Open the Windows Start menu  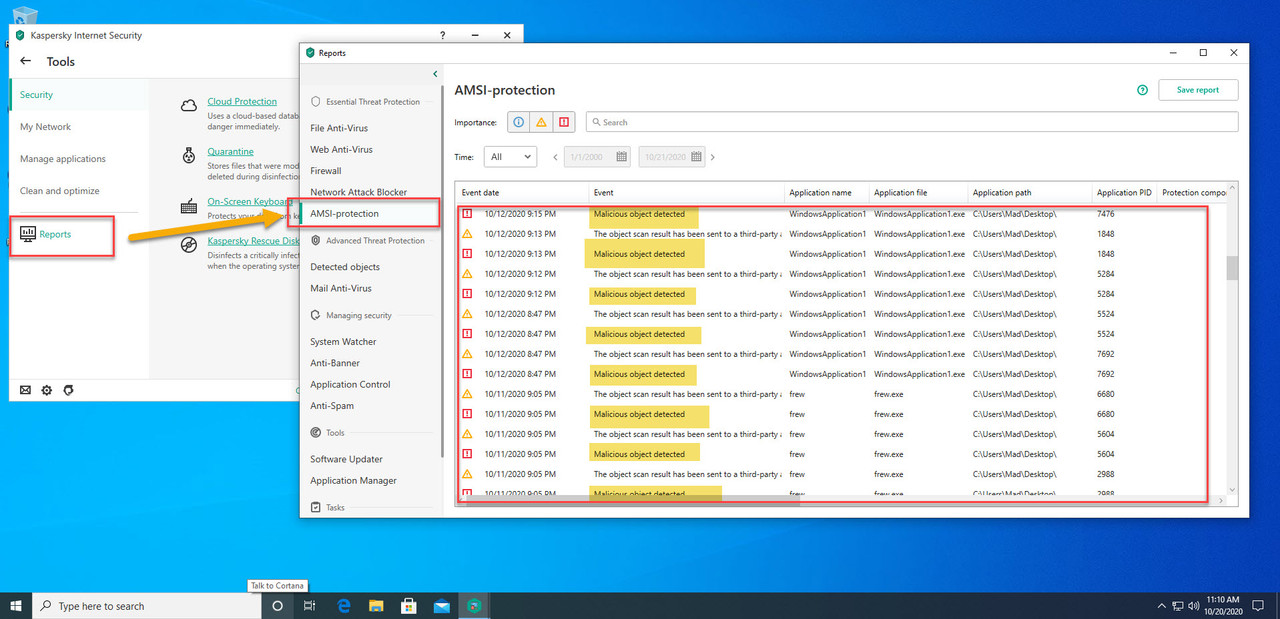point(16,606)
